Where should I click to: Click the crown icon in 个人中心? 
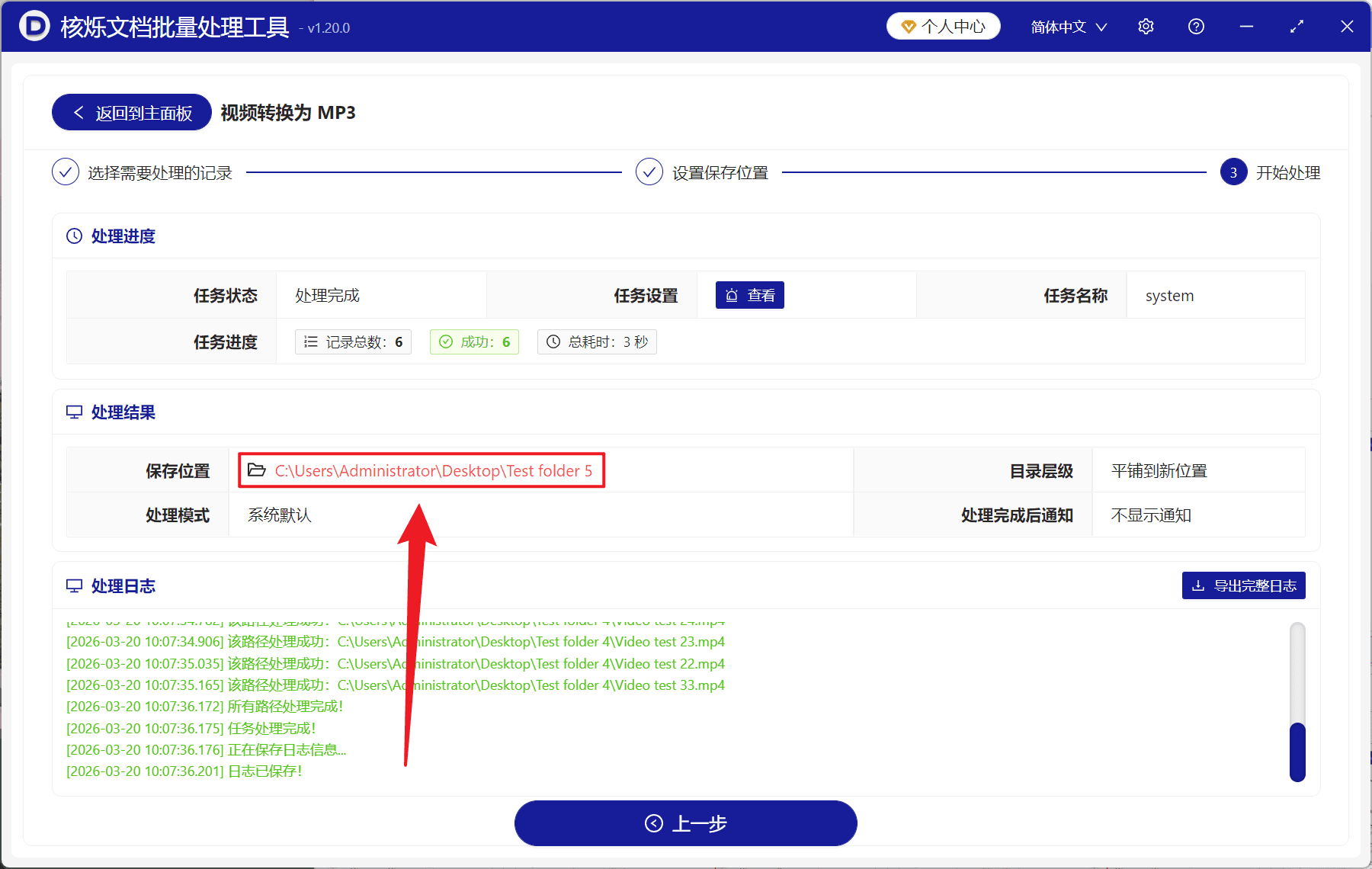point(908,25)
